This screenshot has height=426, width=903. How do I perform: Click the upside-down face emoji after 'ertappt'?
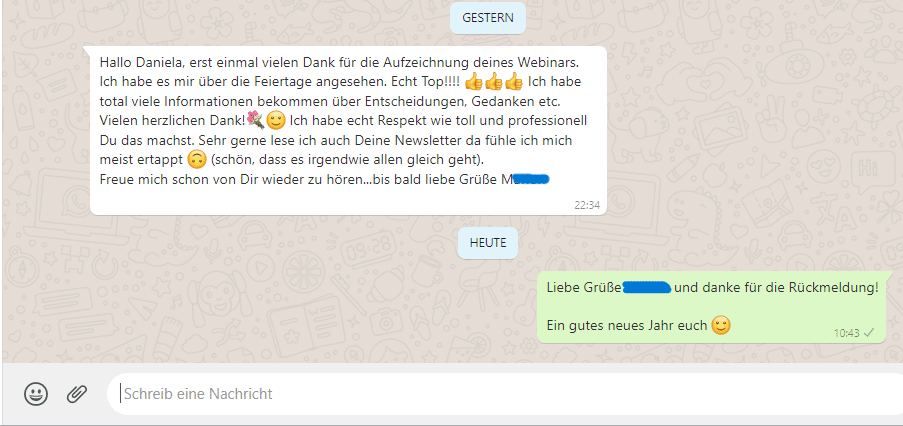(198, 159)
